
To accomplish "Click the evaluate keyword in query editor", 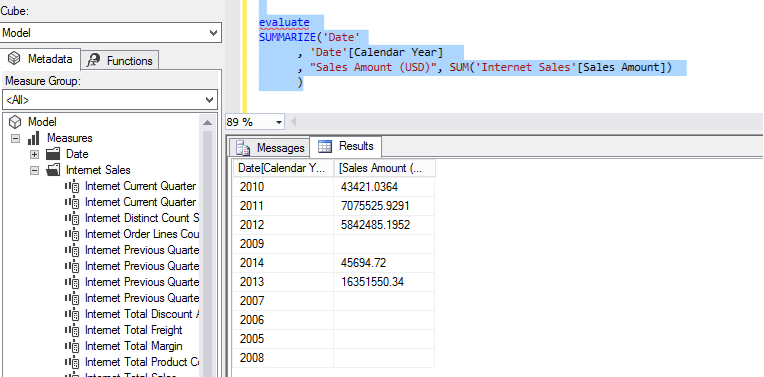I will coord(284,22).
